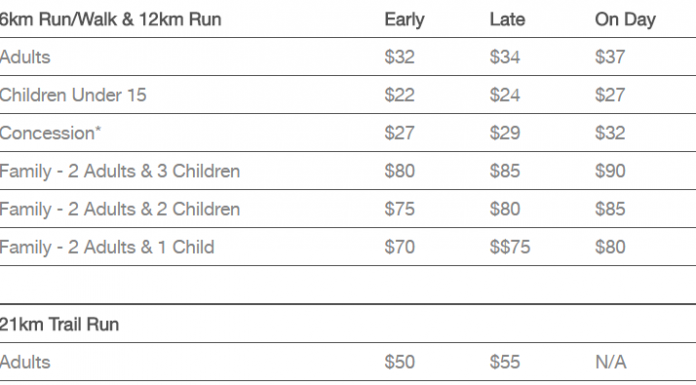Select Family - 2 Adults & 2 Children
This screenshot has width=696, height=385.
pyautogui.click(x=120, y=210)
